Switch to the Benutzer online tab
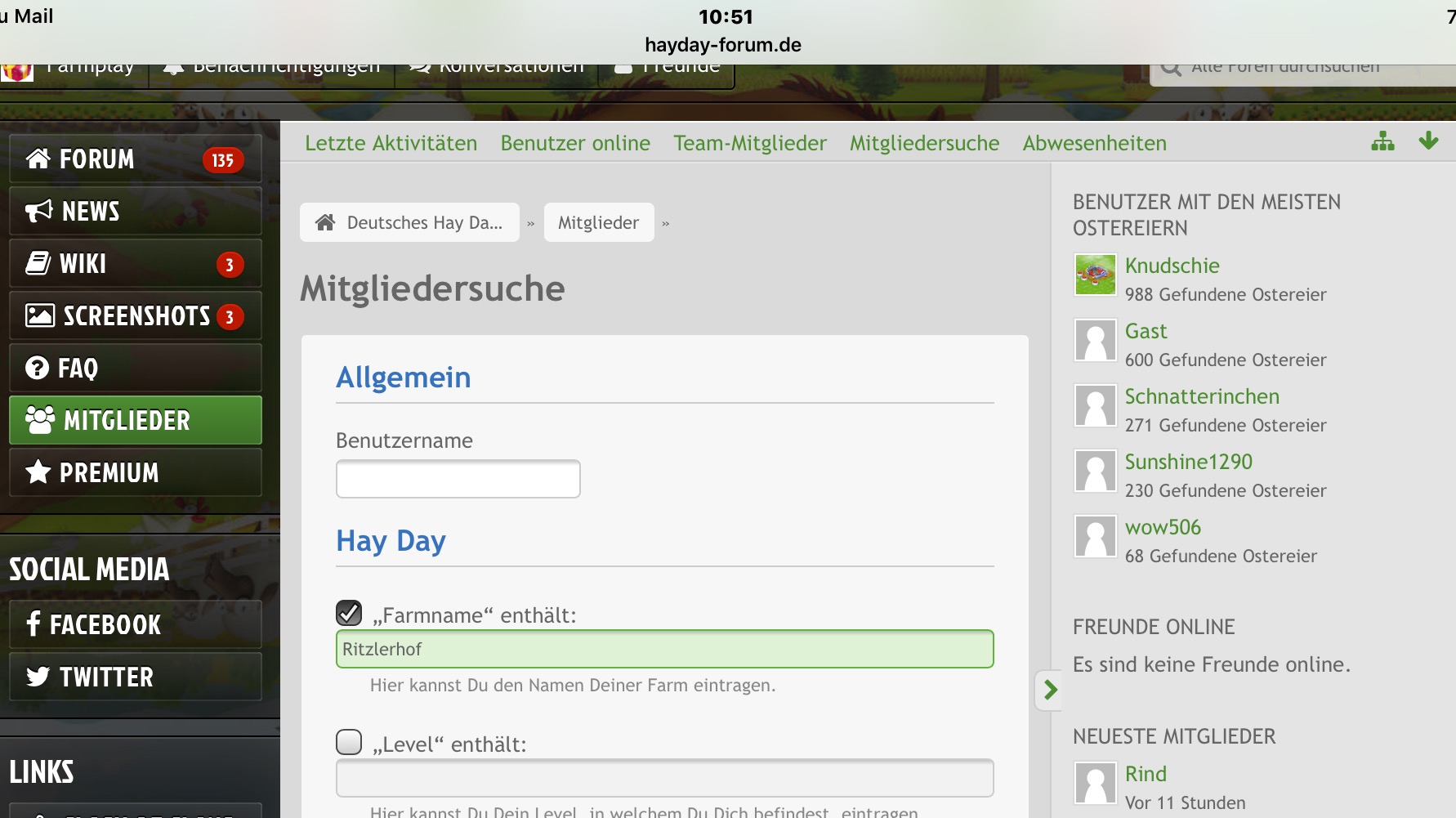This screenshot has width=1456, height=818. (x=575, y=143)
